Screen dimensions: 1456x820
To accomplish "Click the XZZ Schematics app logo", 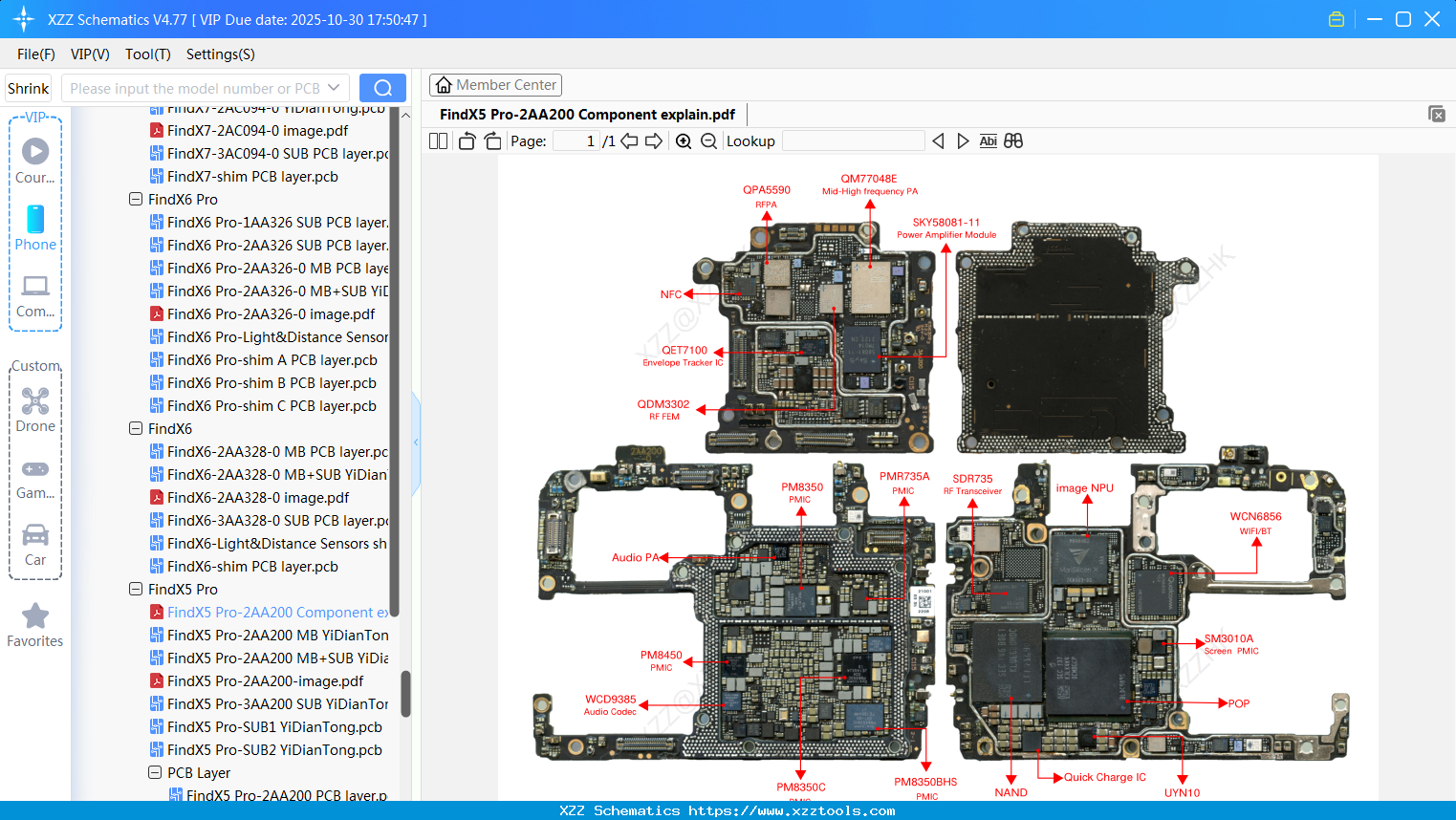I will (23, 19).
